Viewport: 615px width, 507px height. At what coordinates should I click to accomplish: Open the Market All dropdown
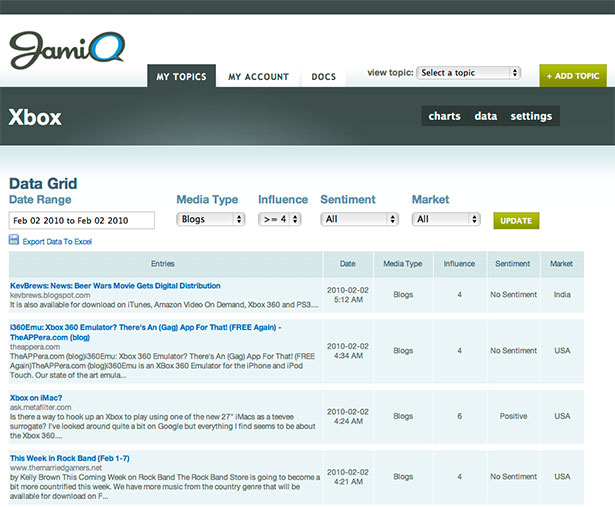click(x=446, y=219)
